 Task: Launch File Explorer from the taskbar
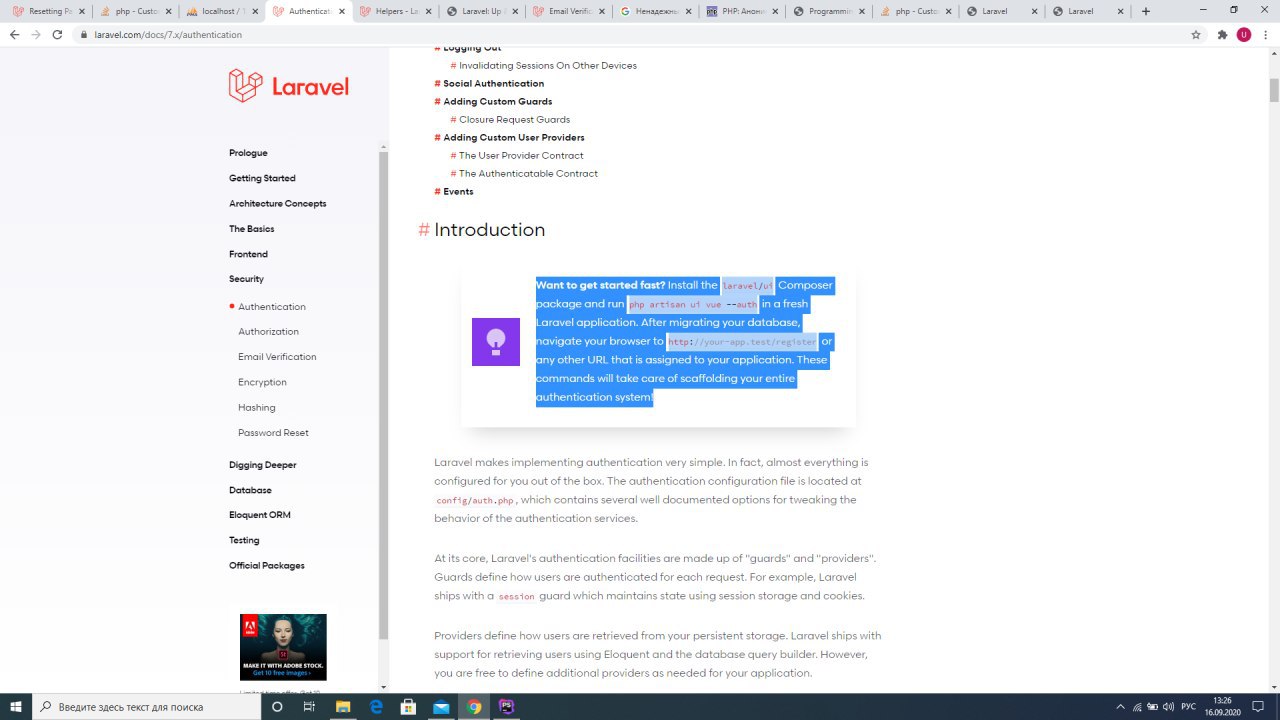click(x=343, y=706)
